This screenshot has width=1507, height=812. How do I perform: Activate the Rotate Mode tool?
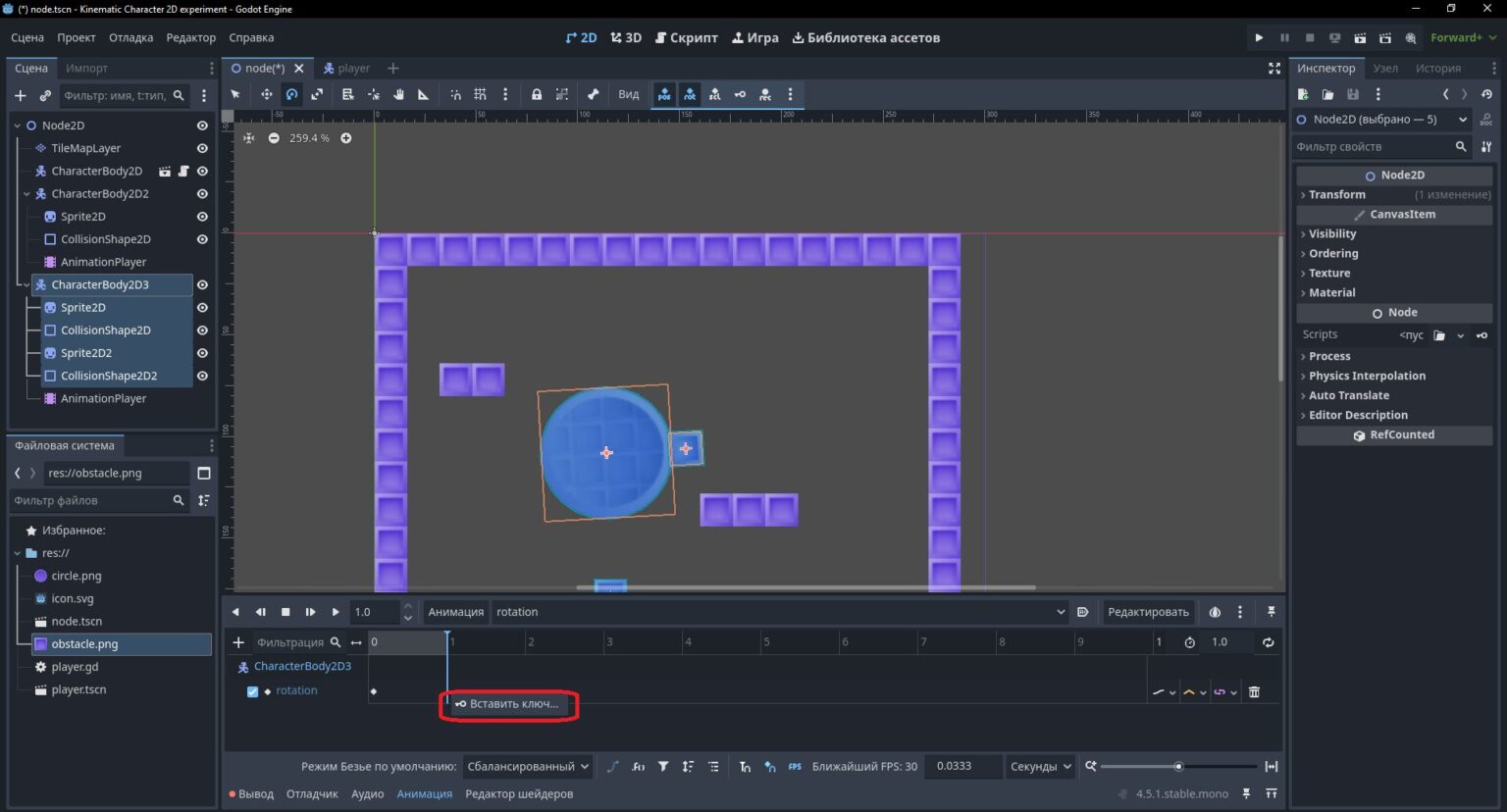(291, 94)
